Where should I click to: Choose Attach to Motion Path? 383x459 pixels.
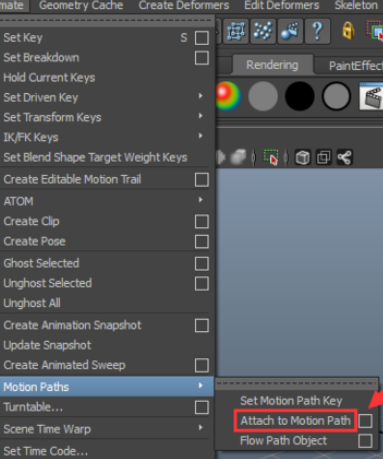tap(295, 421)
